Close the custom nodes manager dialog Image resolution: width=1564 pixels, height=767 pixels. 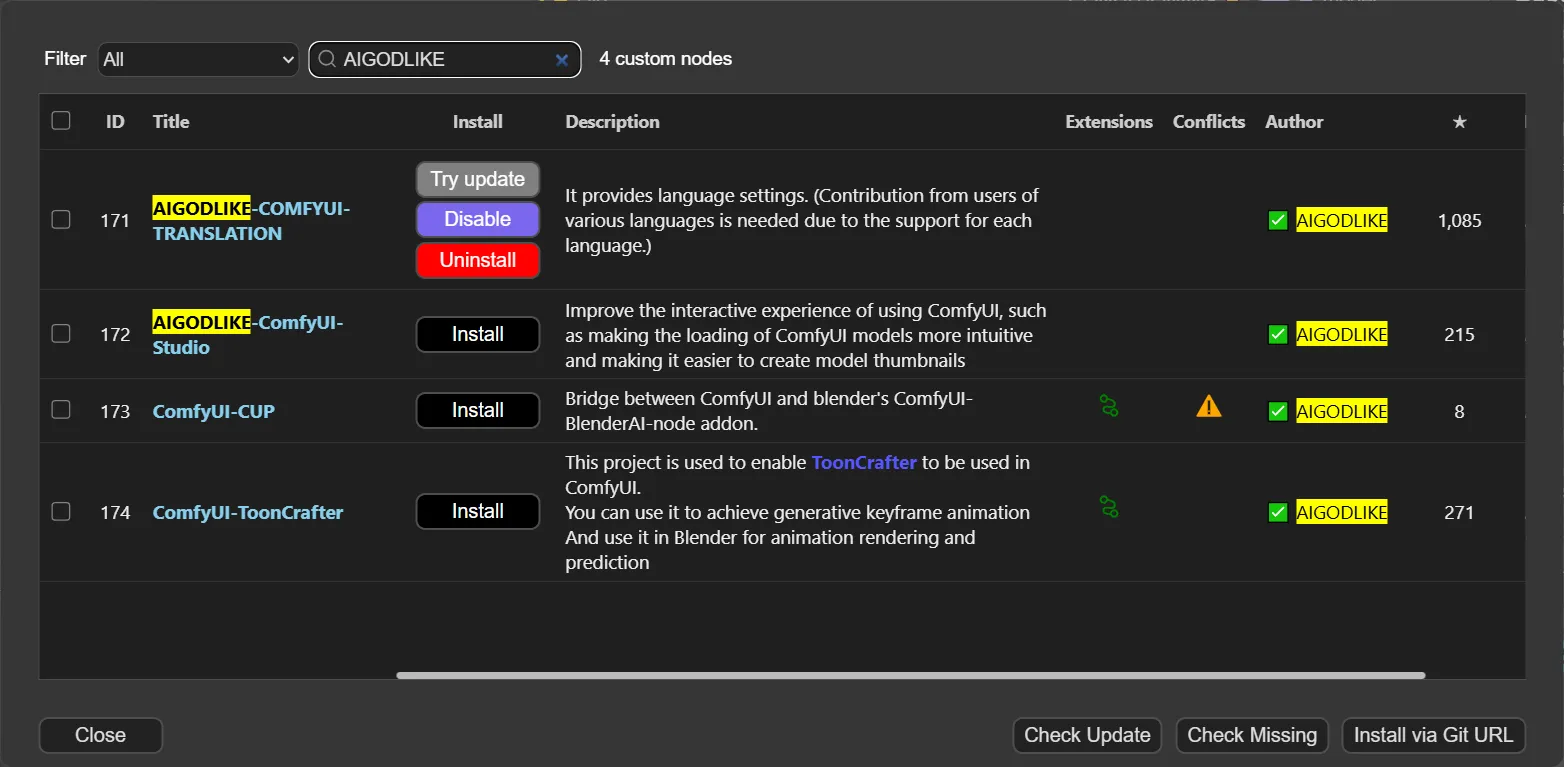pos(101,736)
